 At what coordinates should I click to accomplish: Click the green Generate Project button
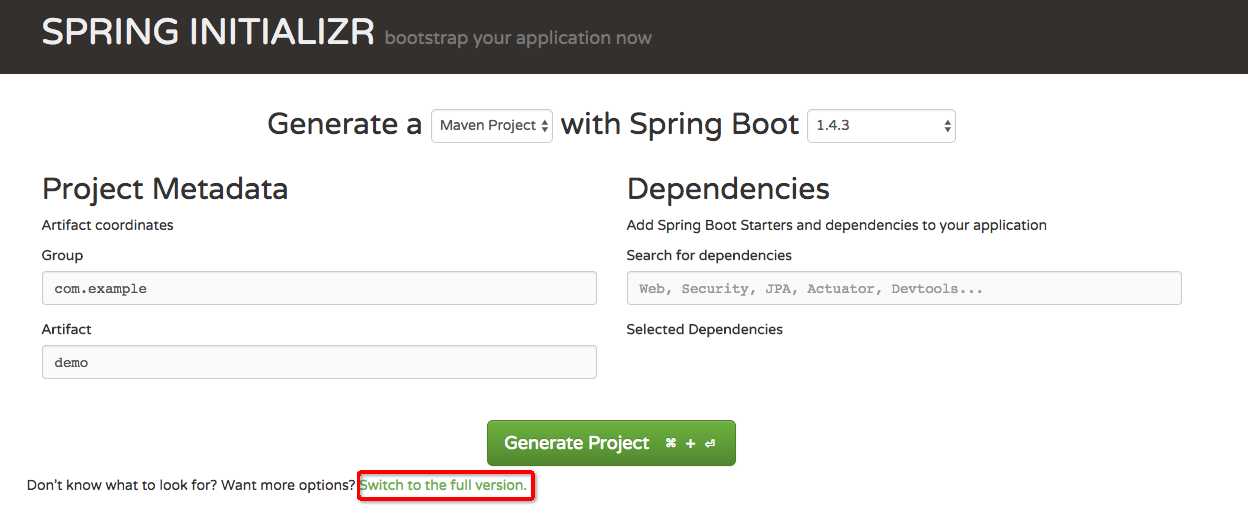click(611, 443)
